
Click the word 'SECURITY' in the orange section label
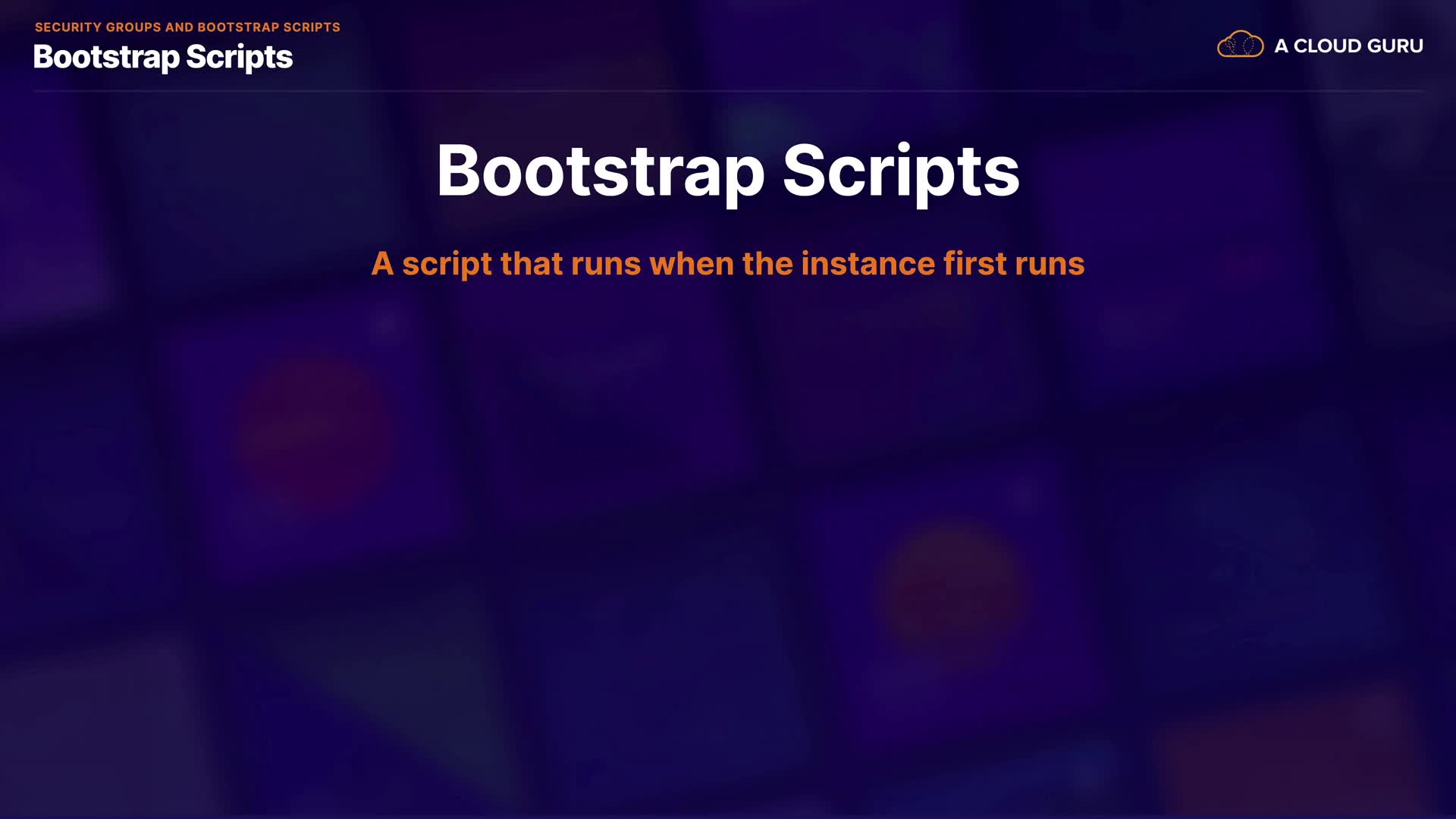(x=67, y=27)
